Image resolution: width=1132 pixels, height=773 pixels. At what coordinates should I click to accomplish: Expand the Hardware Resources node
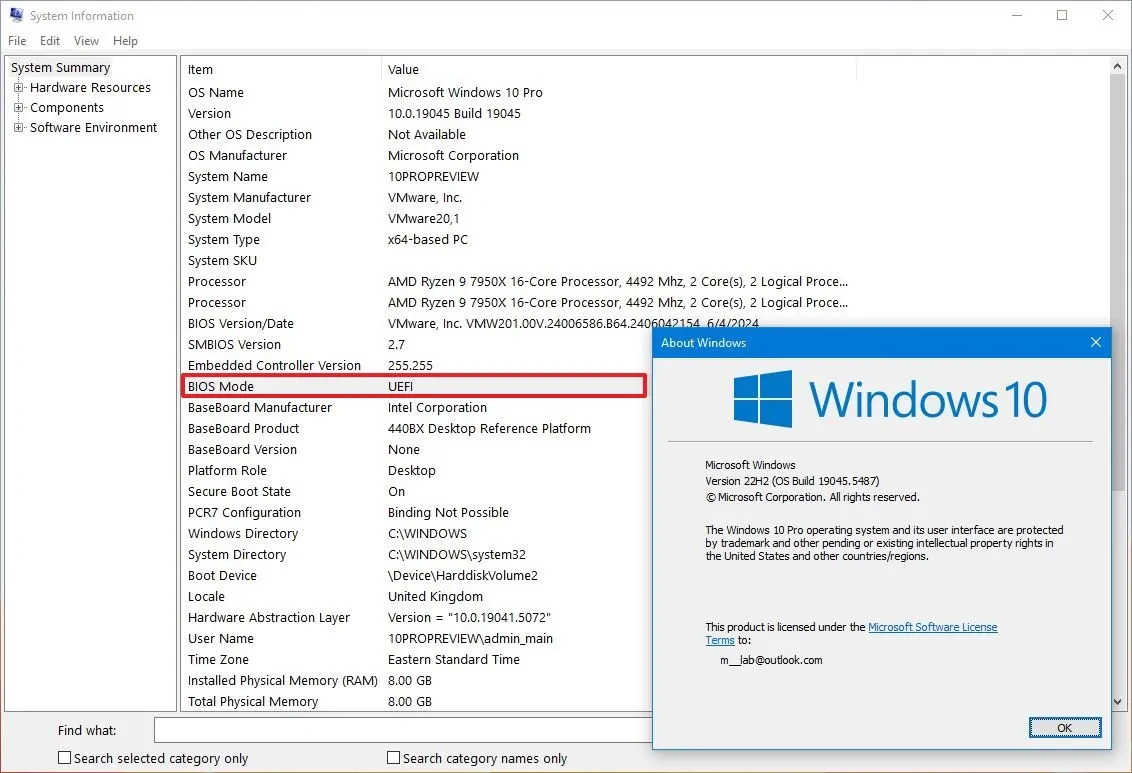click(x=21, y=87)
